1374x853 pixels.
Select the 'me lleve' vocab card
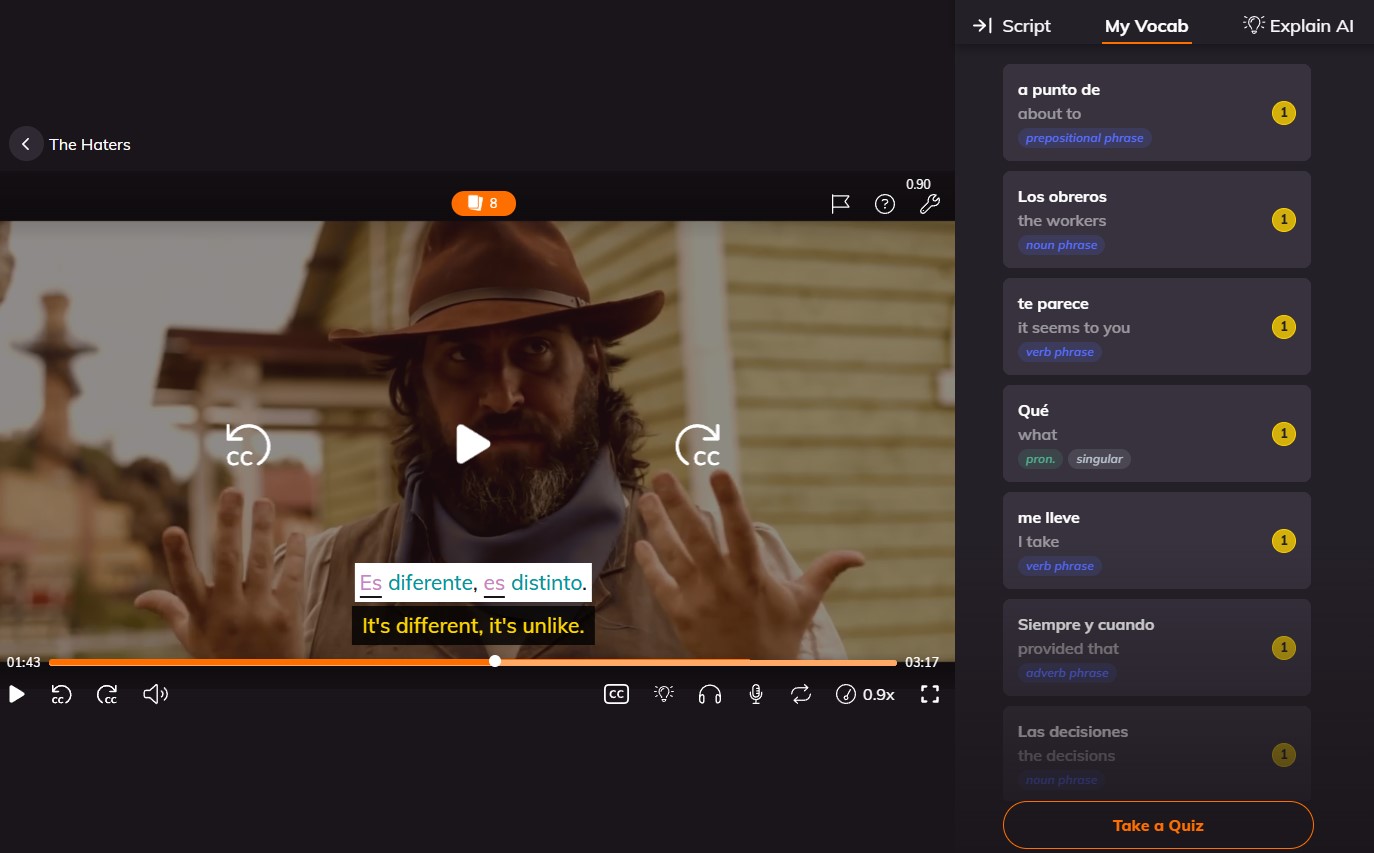coord(1156,541)
